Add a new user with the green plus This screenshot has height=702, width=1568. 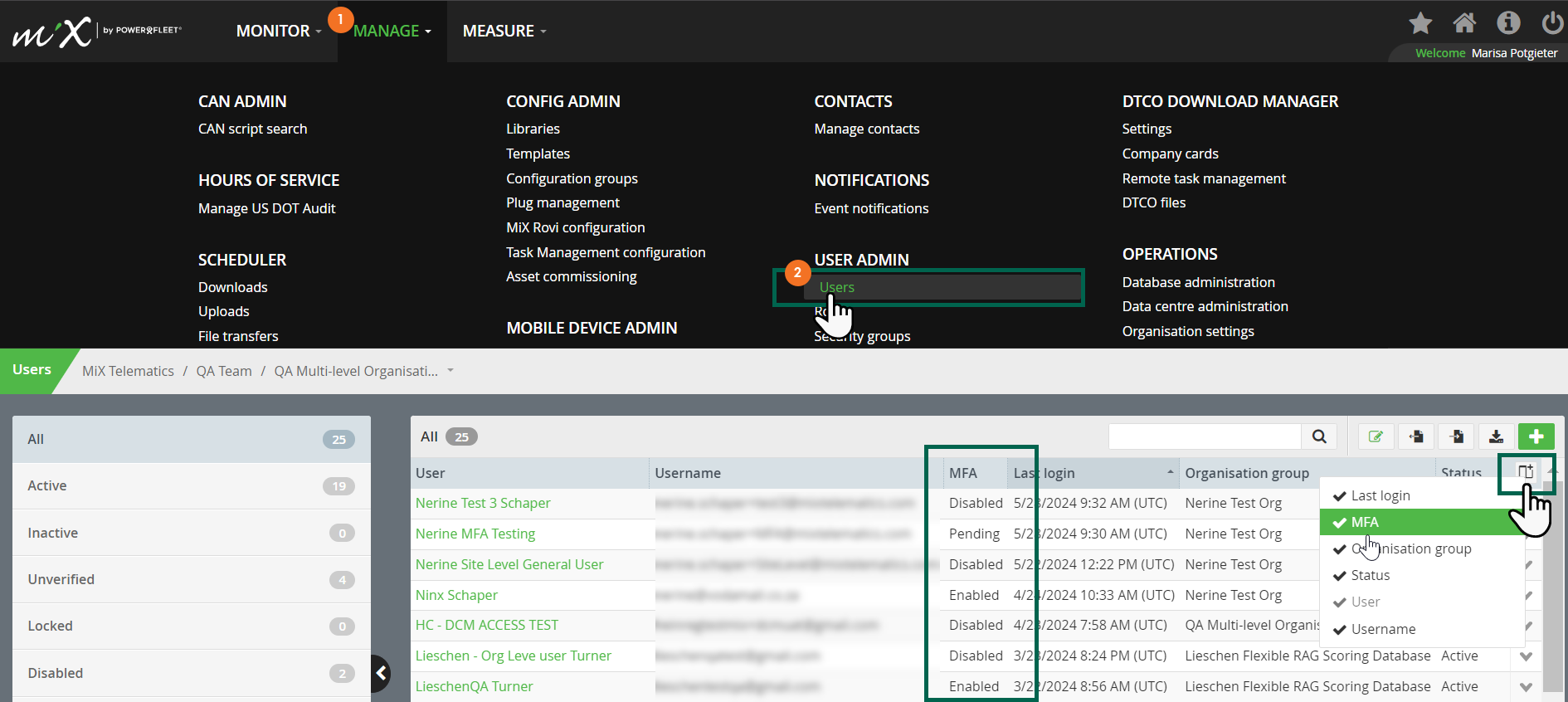[x=1536, y=436]
